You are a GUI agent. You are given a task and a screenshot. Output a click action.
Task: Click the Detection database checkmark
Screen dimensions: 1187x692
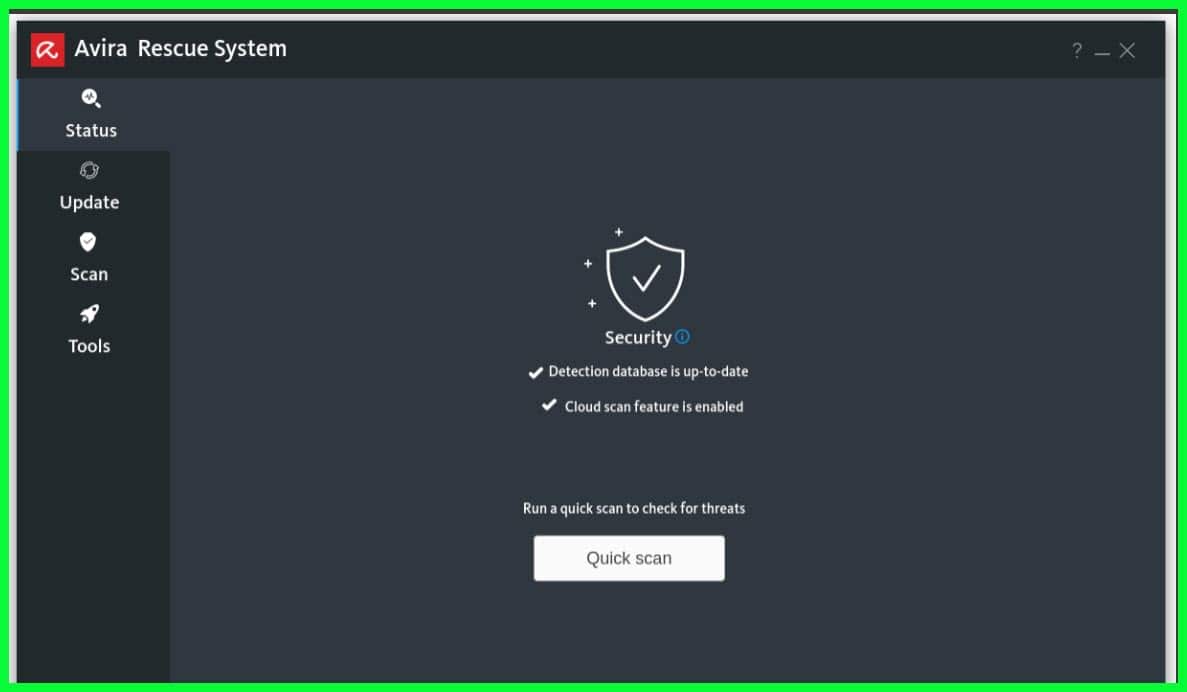click(x=535, y=372)
